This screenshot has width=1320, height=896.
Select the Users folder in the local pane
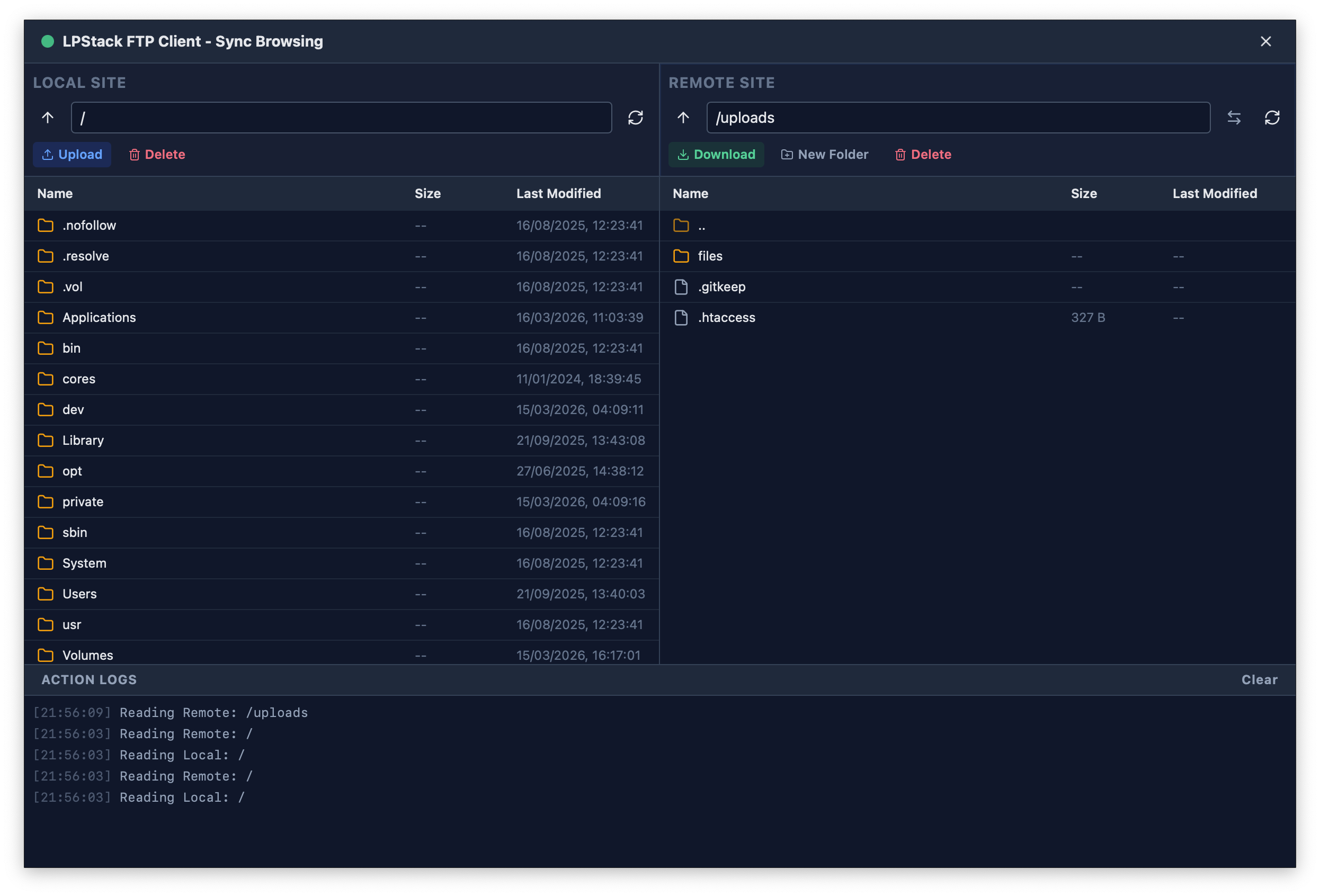[x=79, y=593]
